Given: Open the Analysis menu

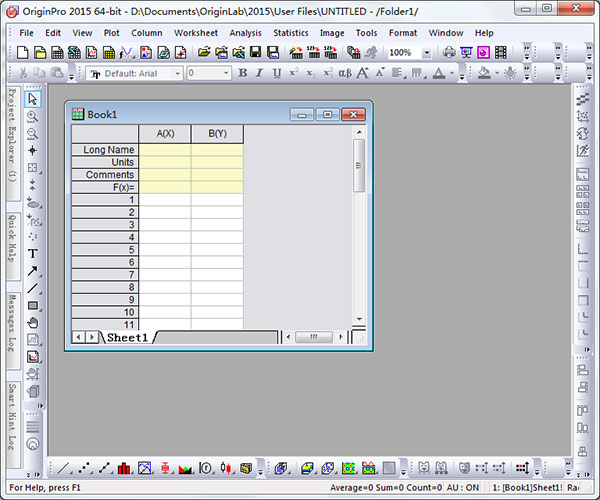Looking at the screenshot, I should [x=245, y=33].
